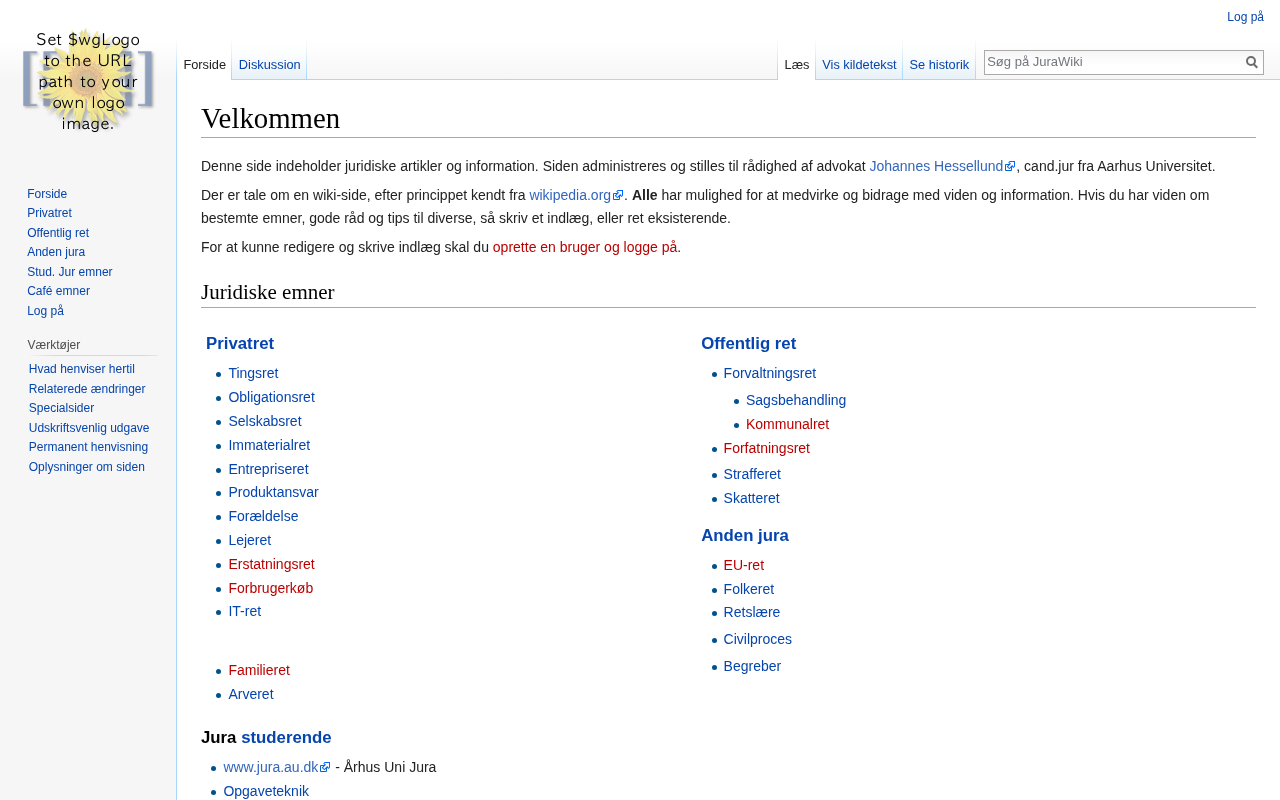Open Specialsider in the tools list
Viewport: 1280px width, 800px height.
pyautogui.click(x=61, y=408)
